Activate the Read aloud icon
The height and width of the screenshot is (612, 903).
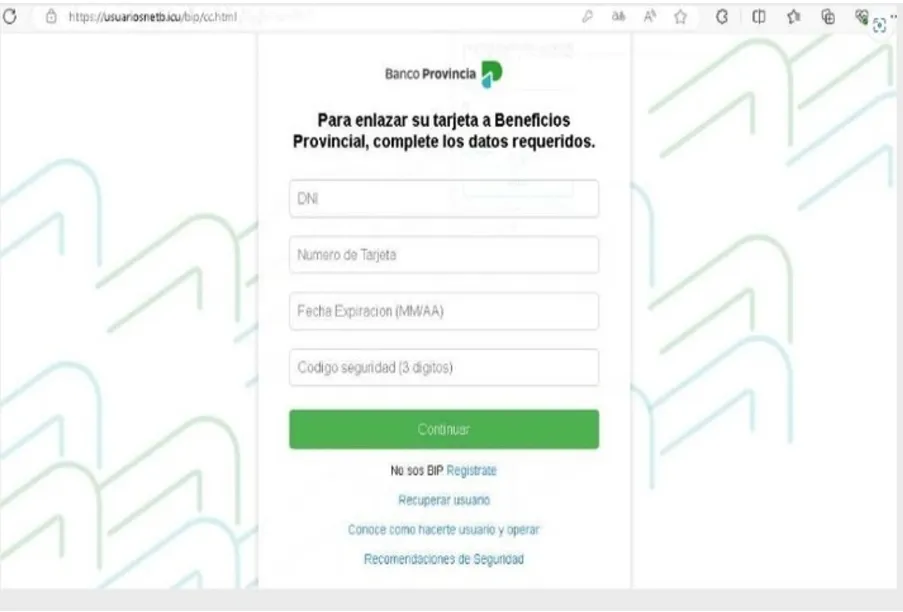(650, 17)
